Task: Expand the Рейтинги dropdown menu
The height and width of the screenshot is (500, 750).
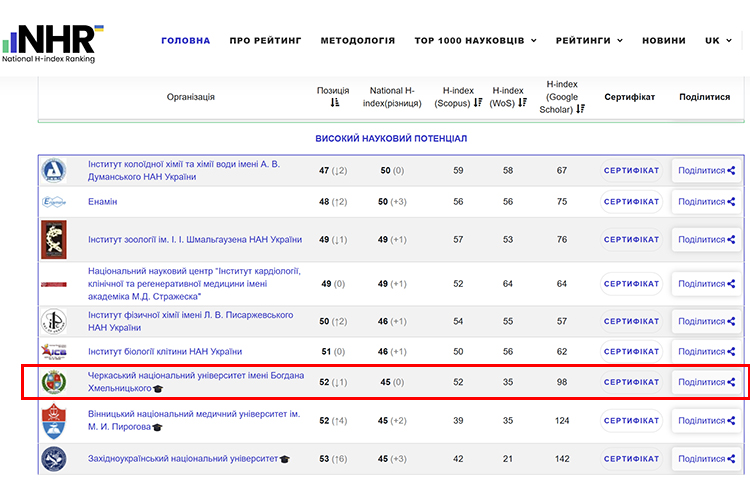Action: point(589,41)
